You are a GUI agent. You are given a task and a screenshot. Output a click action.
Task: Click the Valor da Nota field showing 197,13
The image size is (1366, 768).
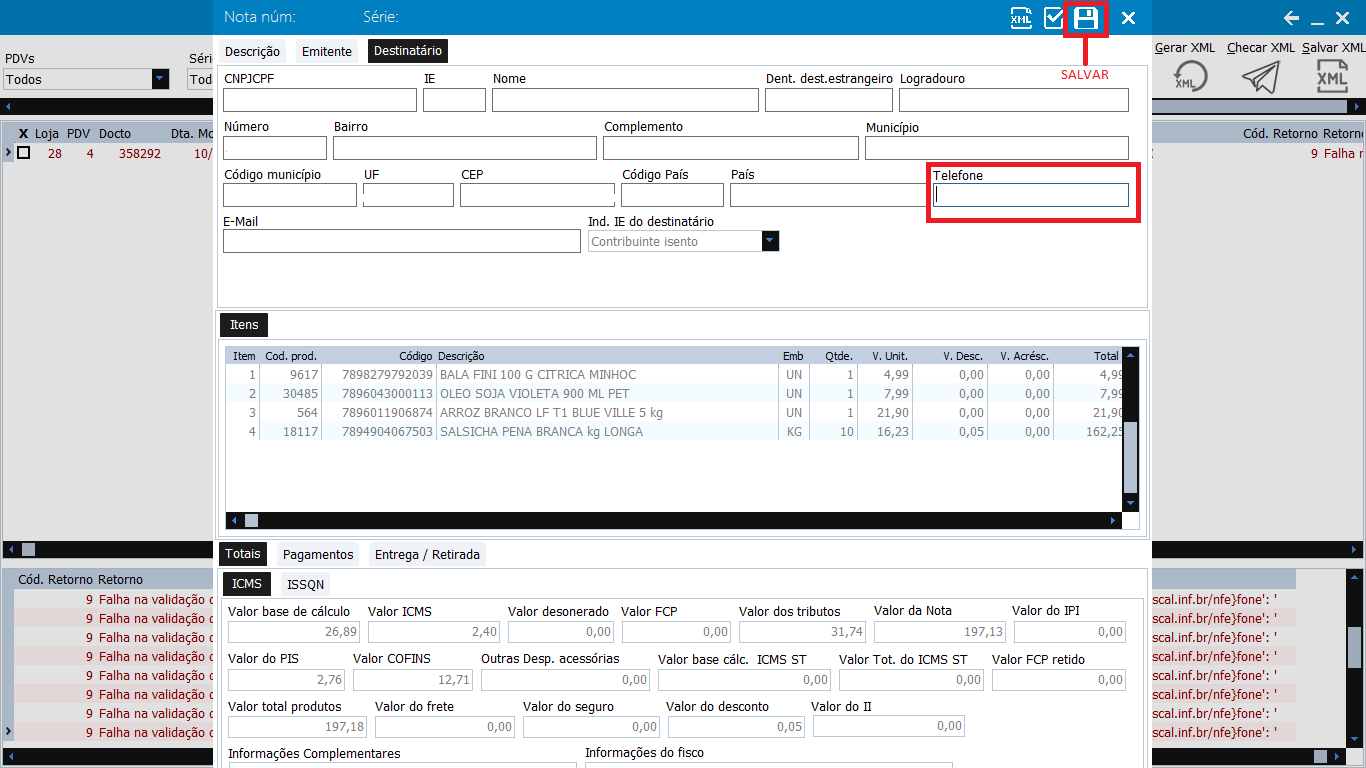(941, 632)
